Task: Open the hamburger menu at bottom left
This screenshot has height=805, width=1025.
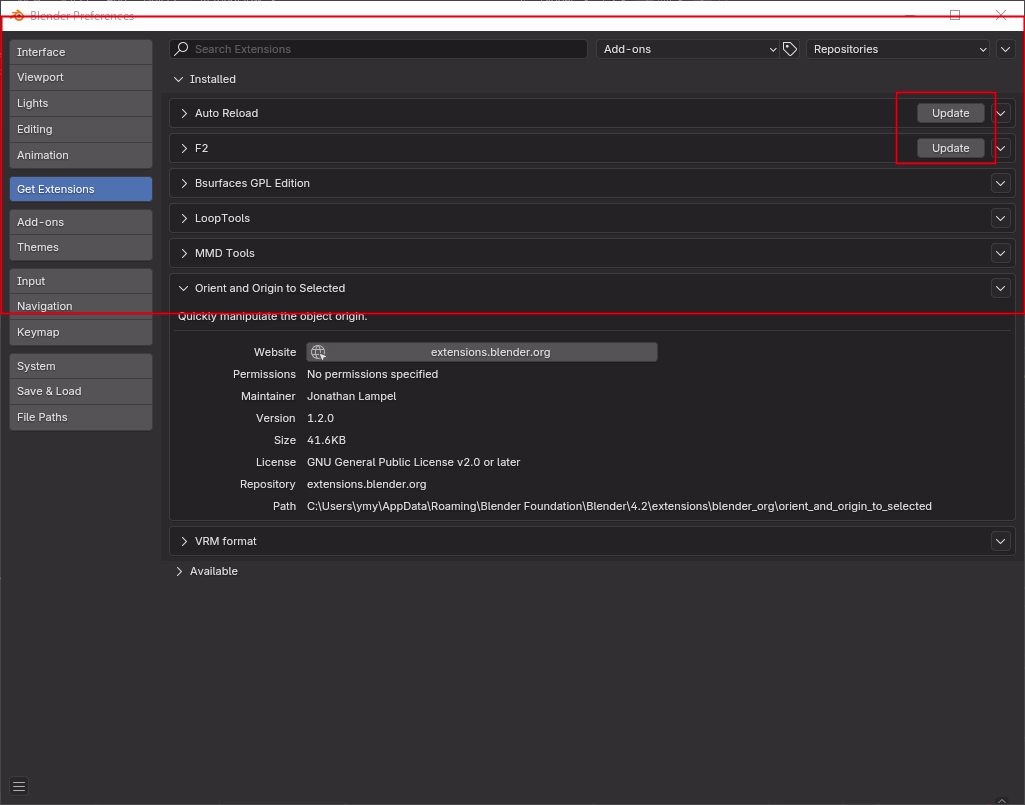Action: tap(19, 786)
